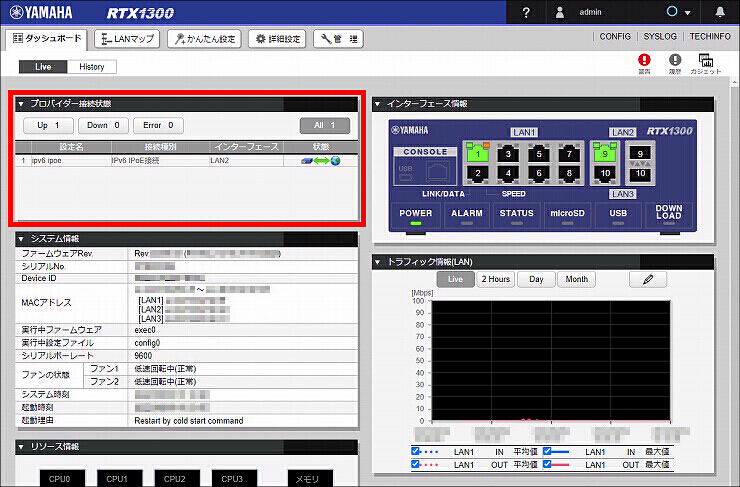Collapse the インターフェース情報 panel
The width and height of the screenshot is (740, 487).
point(377,103)
